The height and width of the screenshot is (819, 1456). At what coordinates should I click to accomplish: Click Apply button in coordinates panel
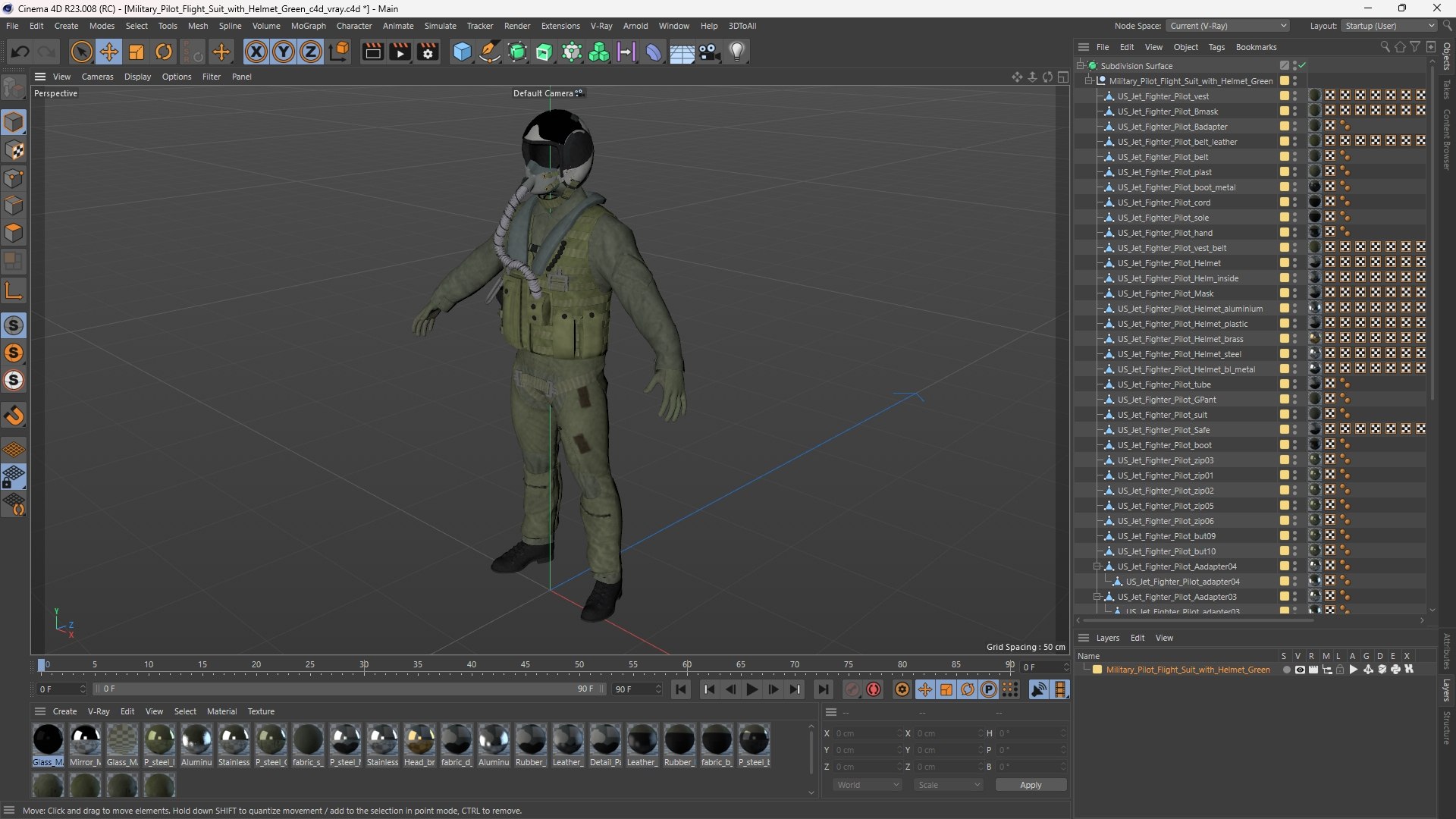[1031, 785]
